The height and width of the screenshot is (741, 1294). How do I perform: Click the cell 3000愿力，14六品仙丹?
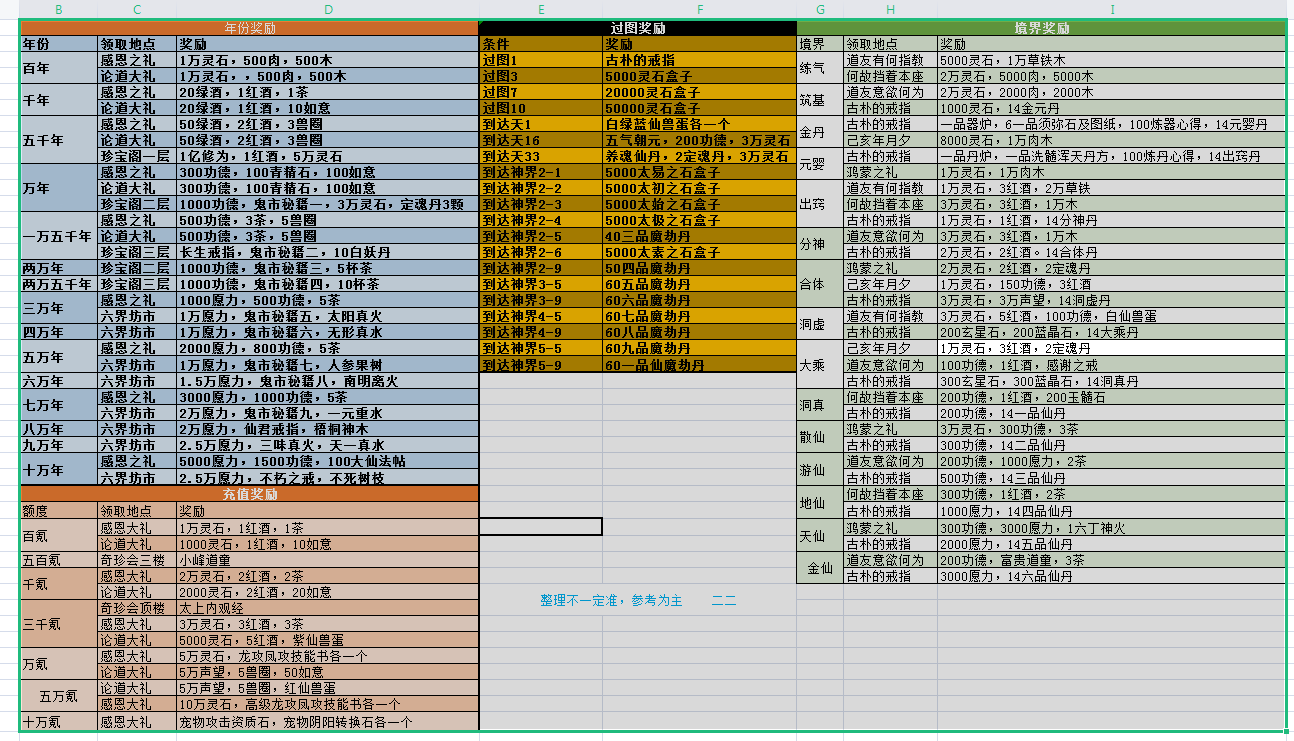coord(1112,576)
